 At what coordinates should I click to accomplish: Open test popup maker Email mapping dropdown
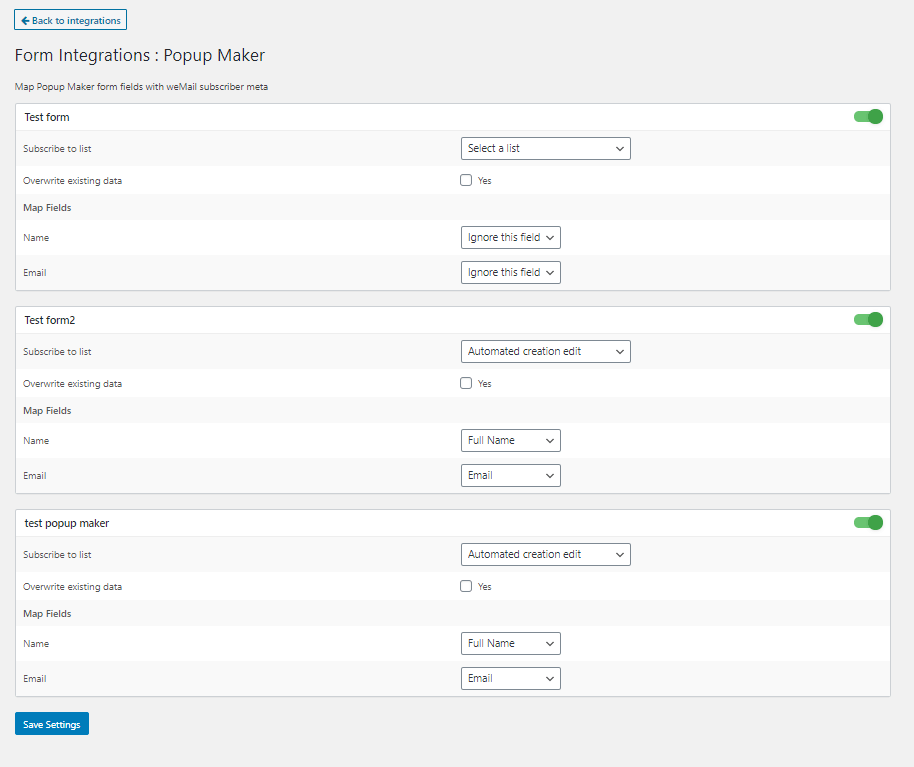511,678
